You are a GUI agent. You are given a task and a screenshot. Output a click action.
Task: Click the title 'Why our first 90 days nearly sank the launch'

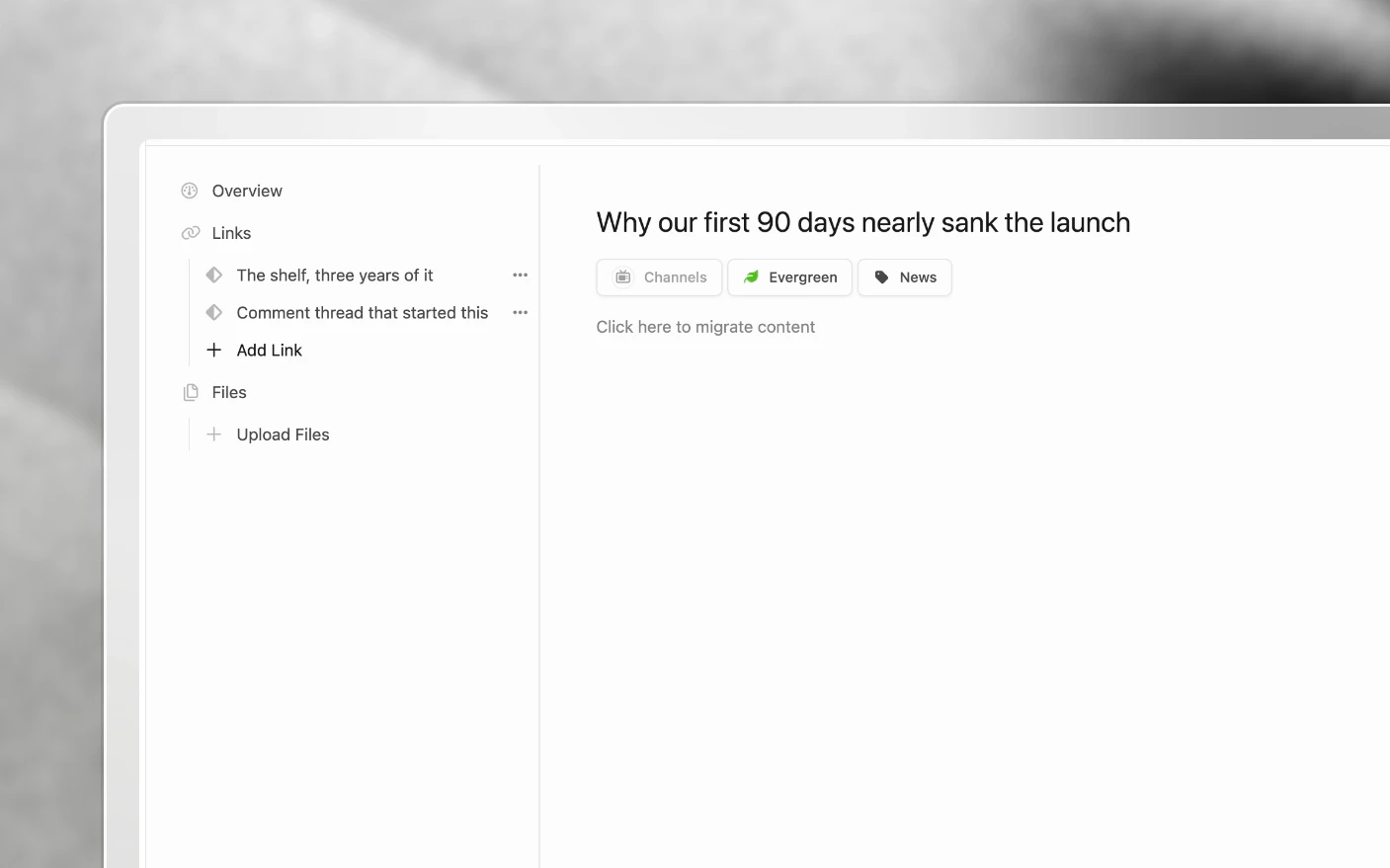coord(863,222)
